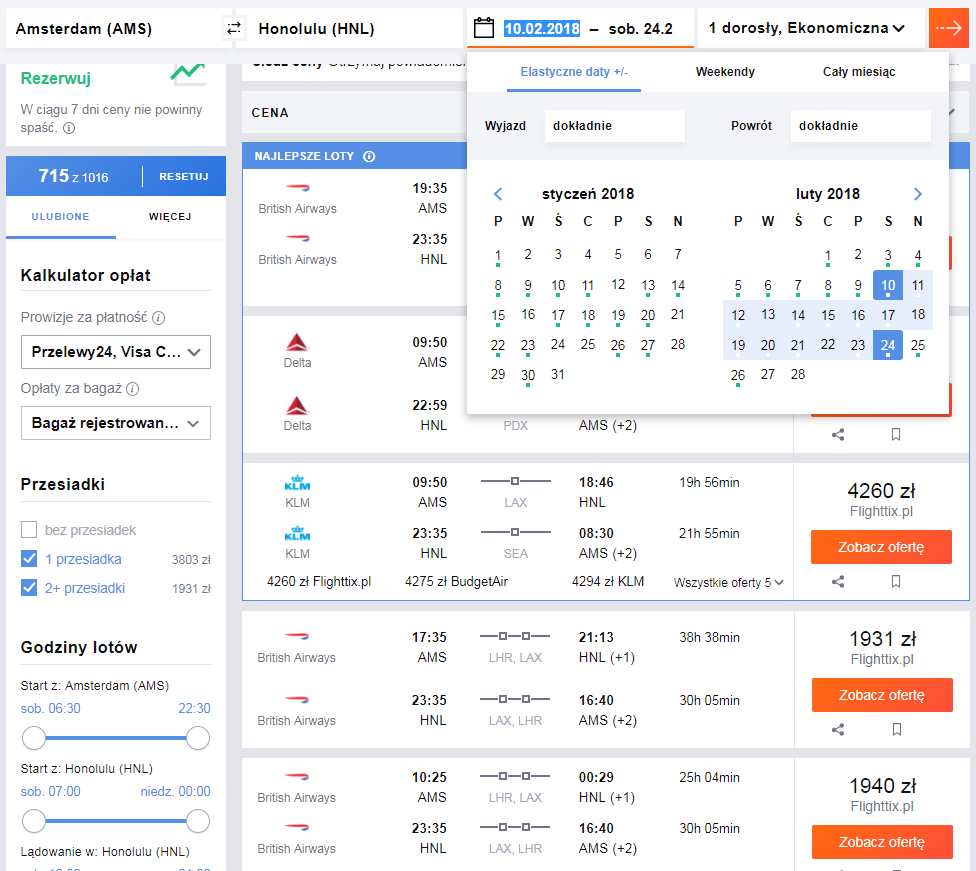This screenshot has width=976, height=871.
Task: Swap origin and destination airports
Action: pyautogui.click(x=234, y=29)
